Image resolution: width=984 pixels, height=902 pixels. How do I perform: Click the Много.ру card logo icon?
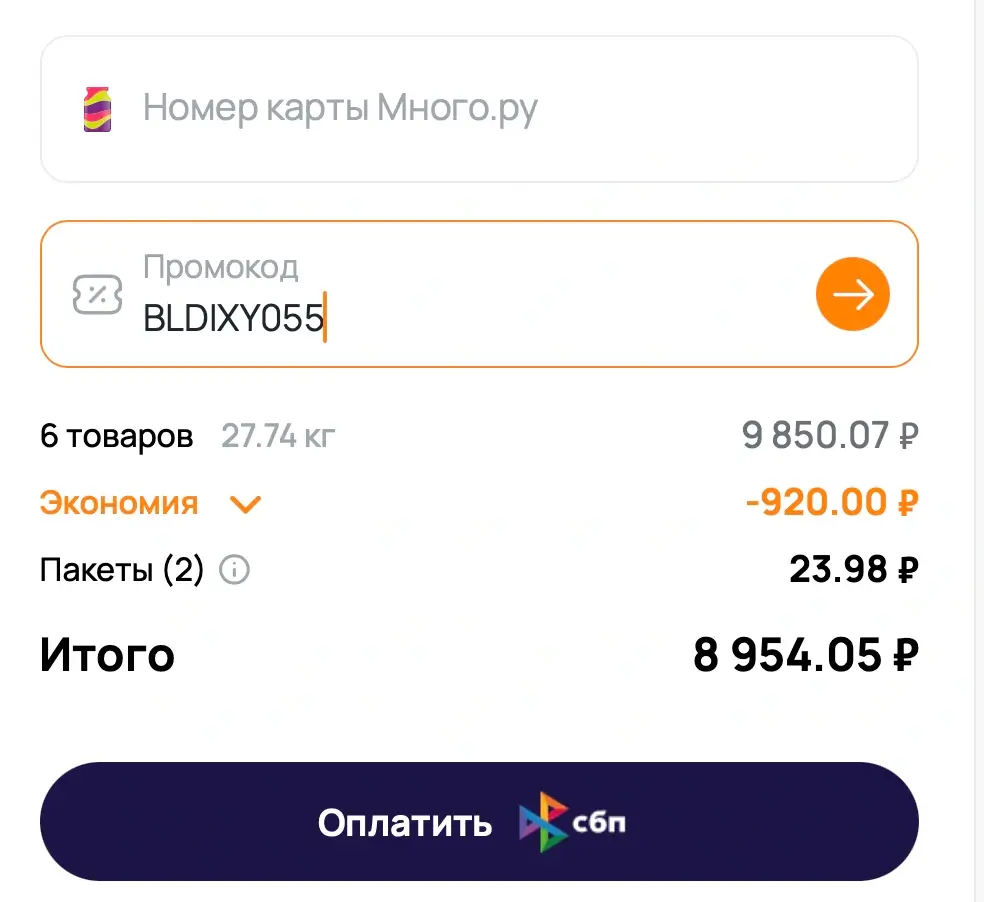click(97, 109)
